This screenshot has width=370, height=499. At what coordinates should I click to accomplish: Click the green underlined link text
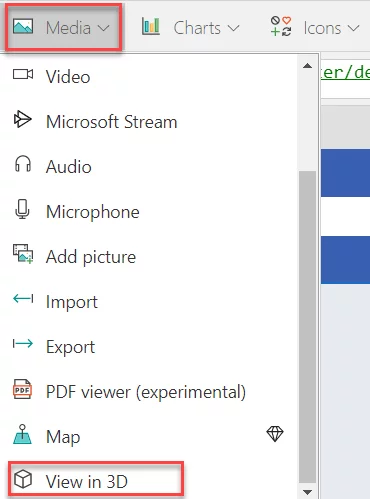click(345, 72)
